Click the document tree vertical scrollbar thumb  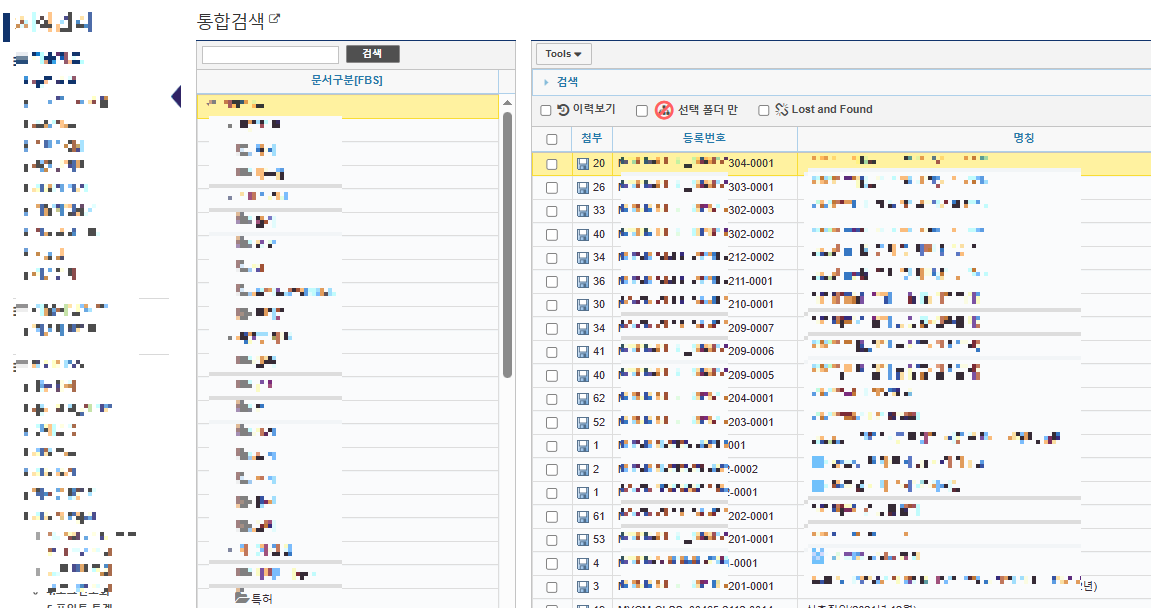pos(507,245)
